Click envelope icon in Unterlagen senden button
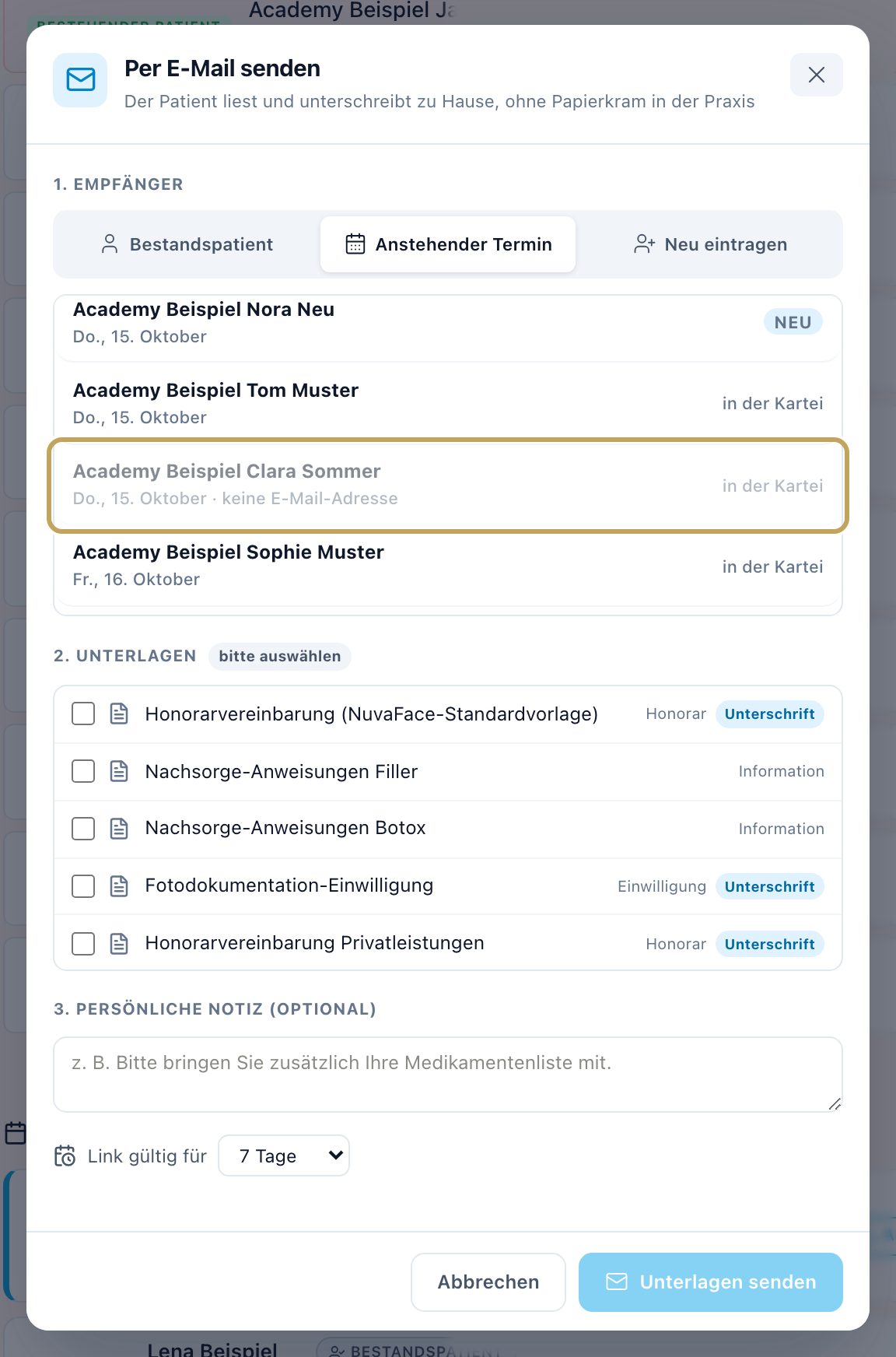Viewport: 896px width, 1357px height. [x=617, y=1282]
